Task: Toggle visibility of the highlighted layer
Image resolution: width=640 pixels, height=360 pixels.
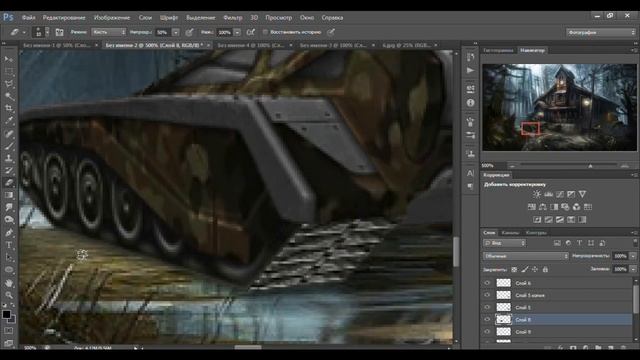Action: tap(487, 320)
